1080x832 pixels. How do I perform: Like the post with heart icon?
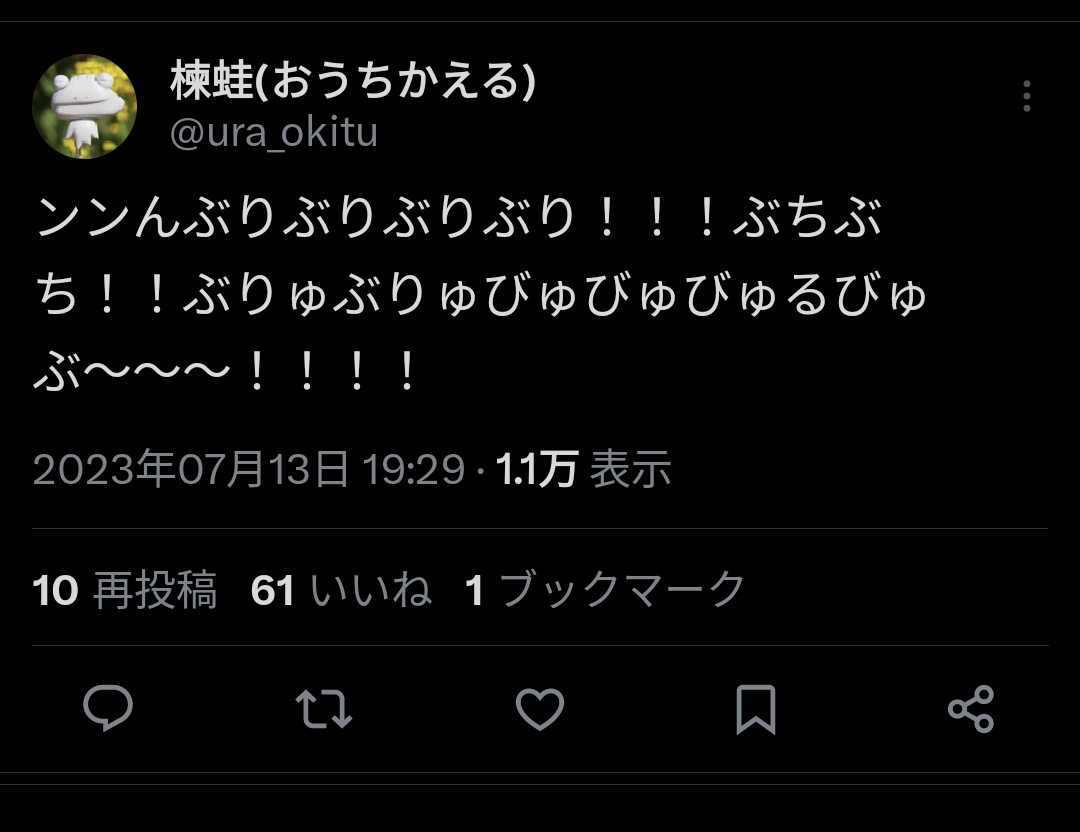coord(540,709)
